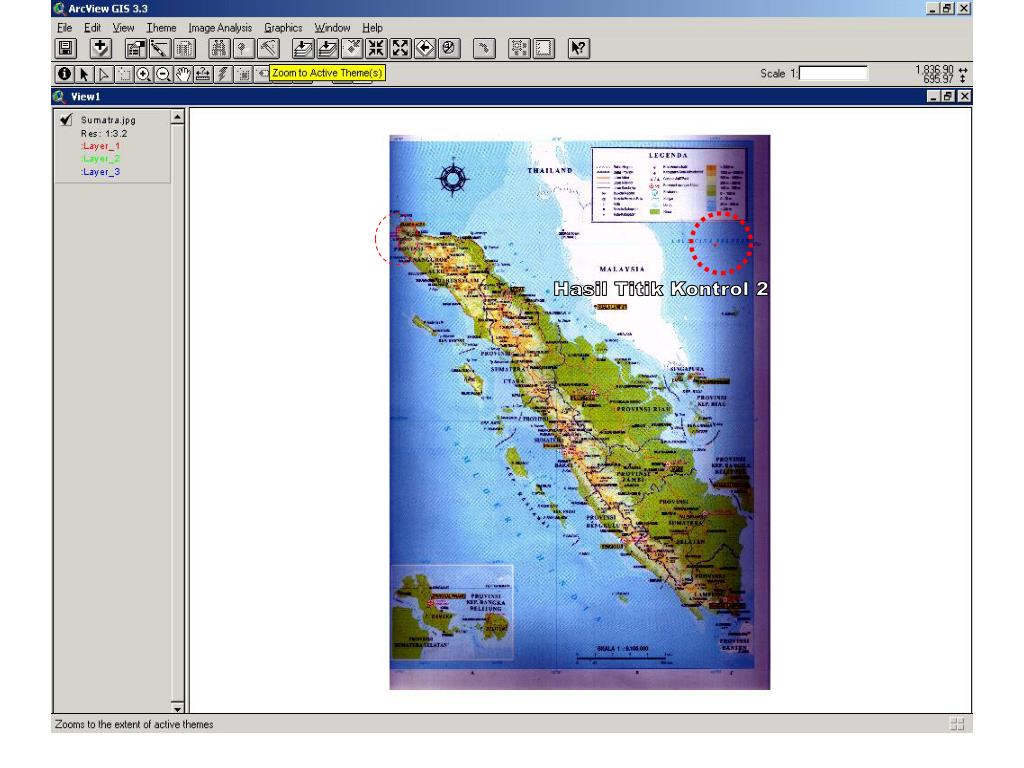Open the Window menu
Viewport: 1024px width, 768px height.
[x=332, y=27]
